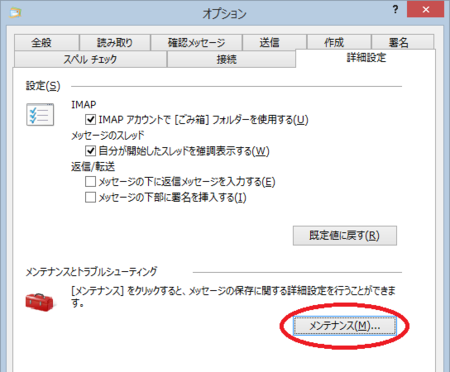450x372 pixels.
Task: Go to the 作成 tab
Action: 339,43
